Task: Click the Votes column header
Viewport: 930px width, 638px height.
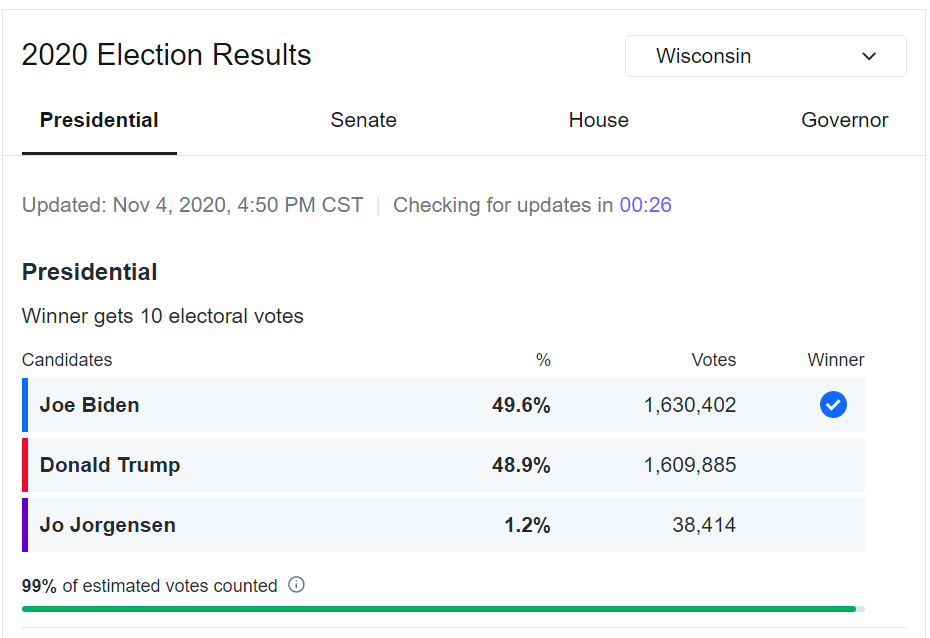Action: coord(714,360)
